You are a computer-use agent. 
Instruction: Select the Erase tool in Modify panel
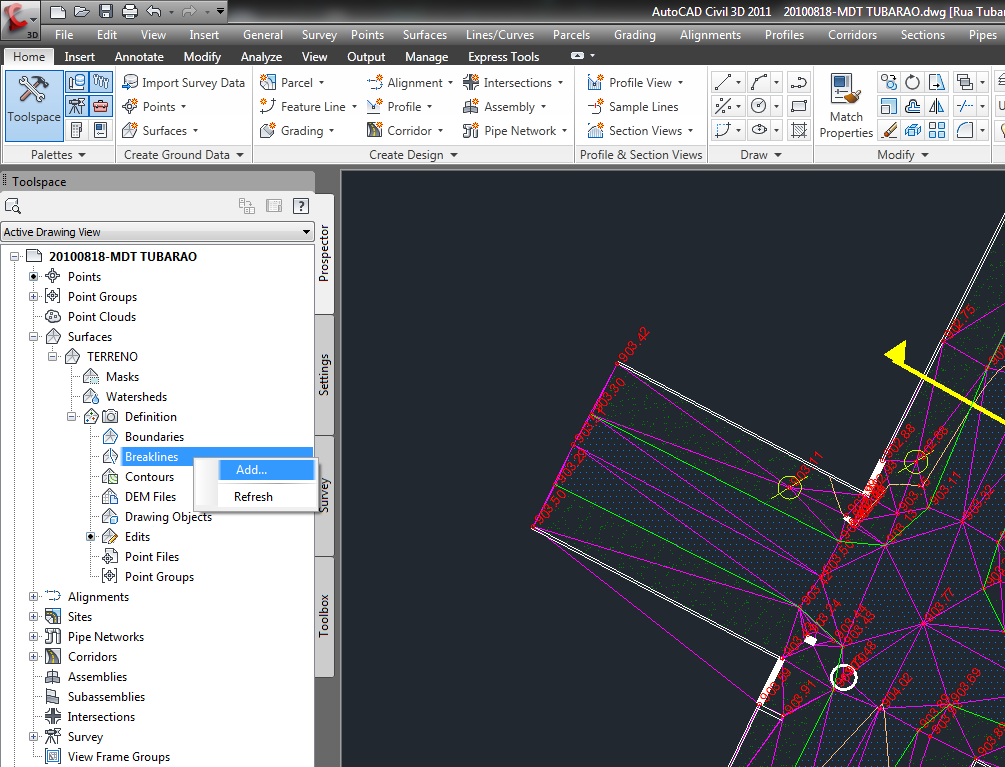pyautogui.click(x=888, y=130)
